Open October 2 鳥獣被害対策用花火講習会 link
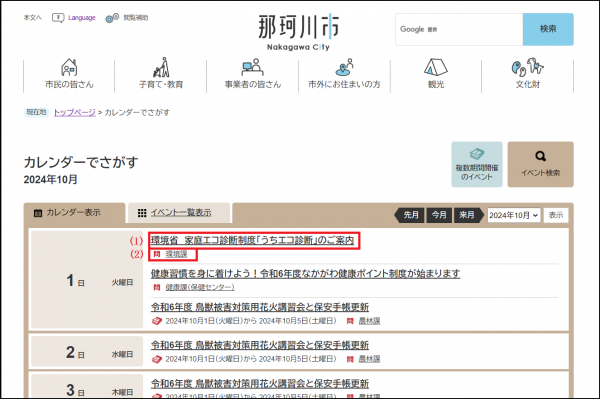 tap(260, 345)
